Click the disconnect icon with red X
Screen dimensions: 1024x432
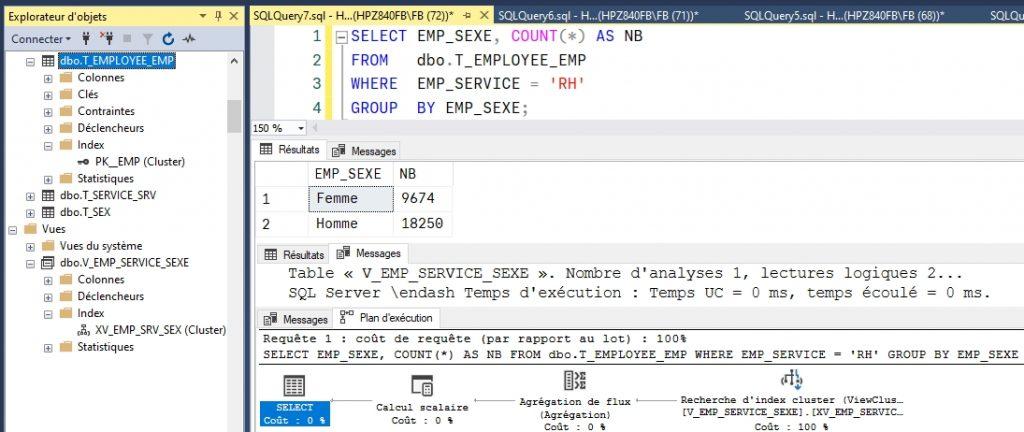[x=107, y=38]
